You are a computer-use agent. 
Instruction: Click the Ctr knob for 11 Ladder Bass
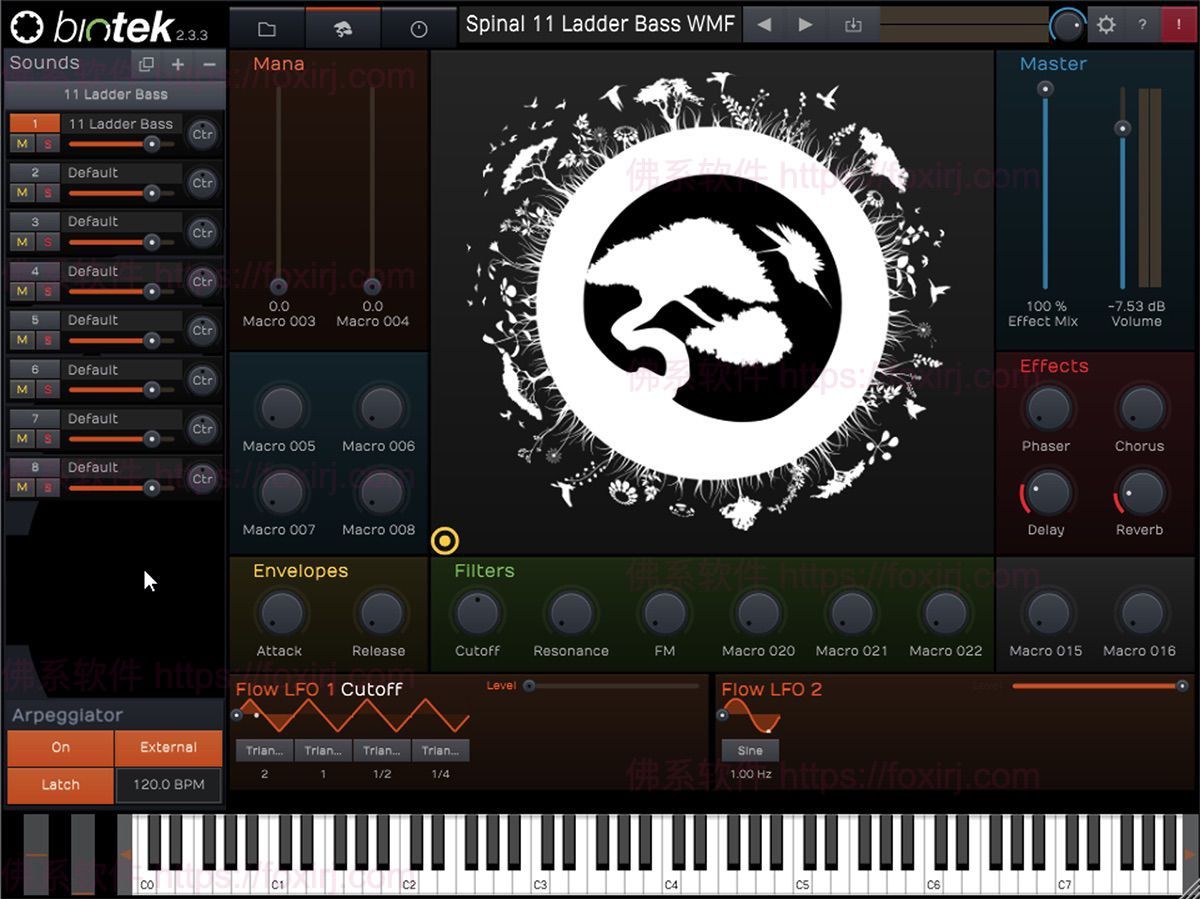[x=203, y=134]
